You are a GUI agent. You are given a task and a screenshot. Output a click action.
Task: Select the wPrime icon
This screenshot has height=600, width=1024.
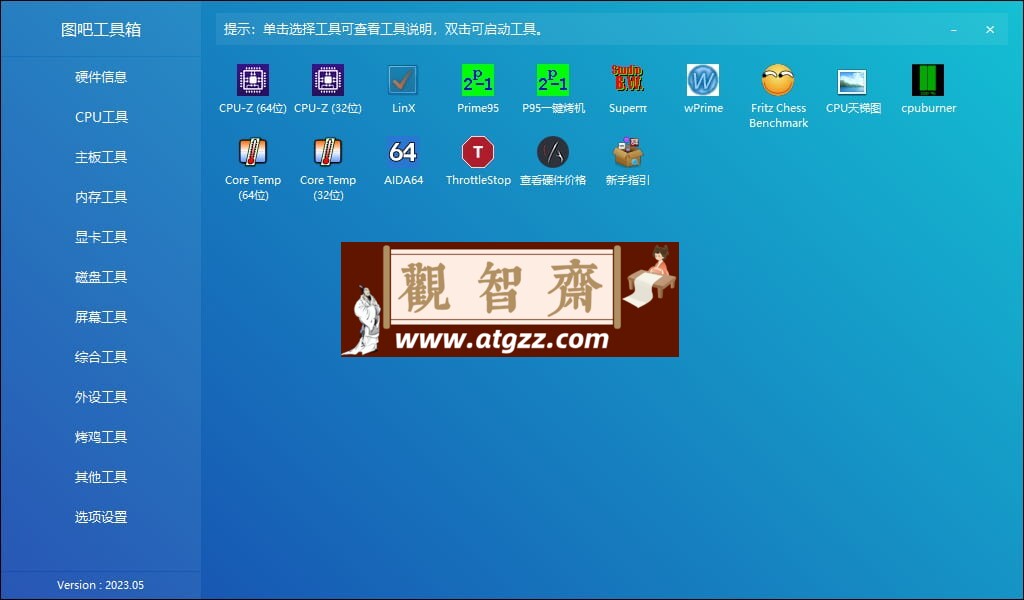(703, 80)
